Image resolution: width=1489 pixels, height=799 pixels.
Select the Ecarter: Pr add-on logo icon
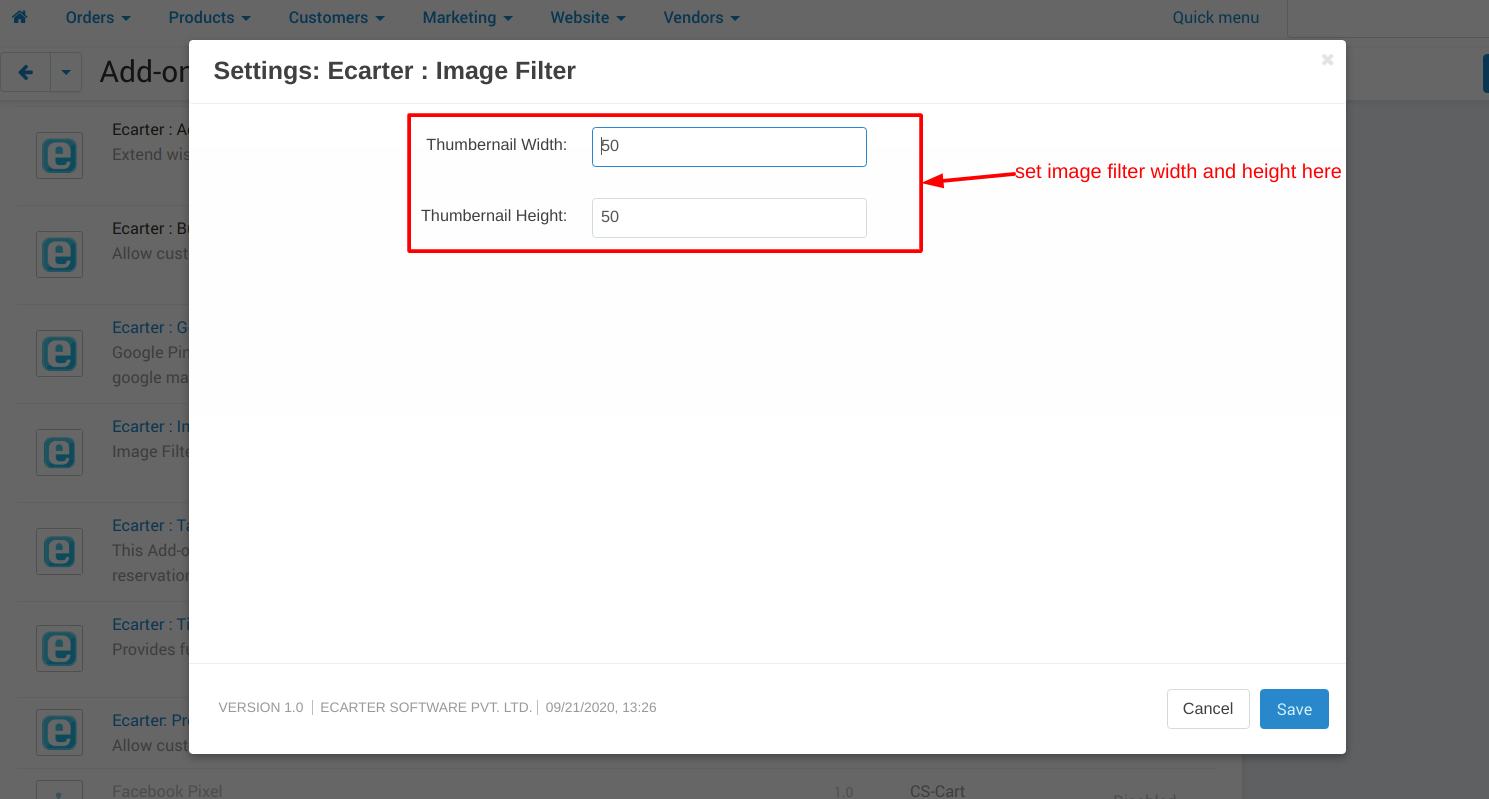pos(59,732)
